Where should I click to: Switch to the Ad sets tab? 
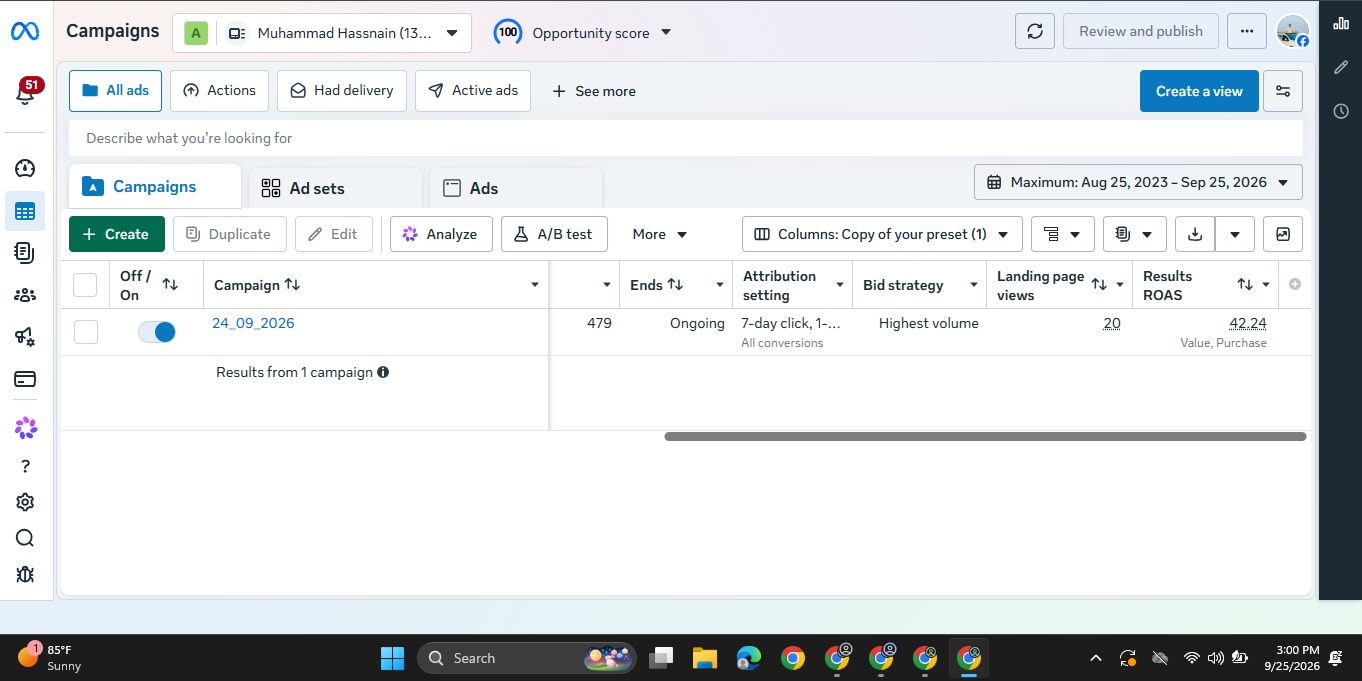335,188
